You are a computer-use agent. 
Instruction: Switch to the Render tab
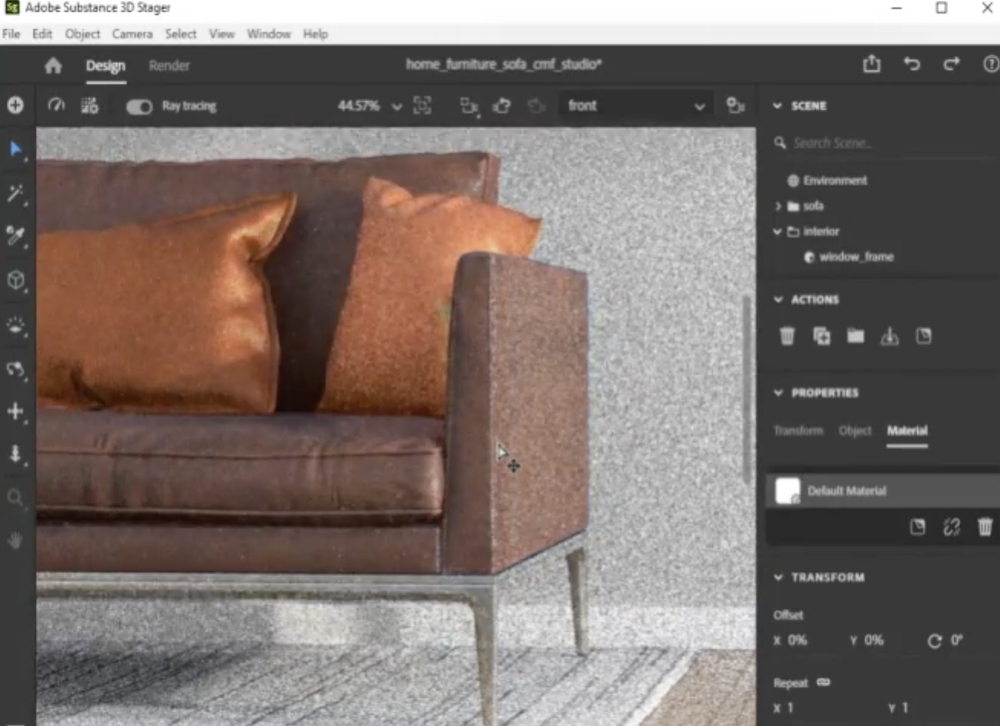click(x=169, y=66)
